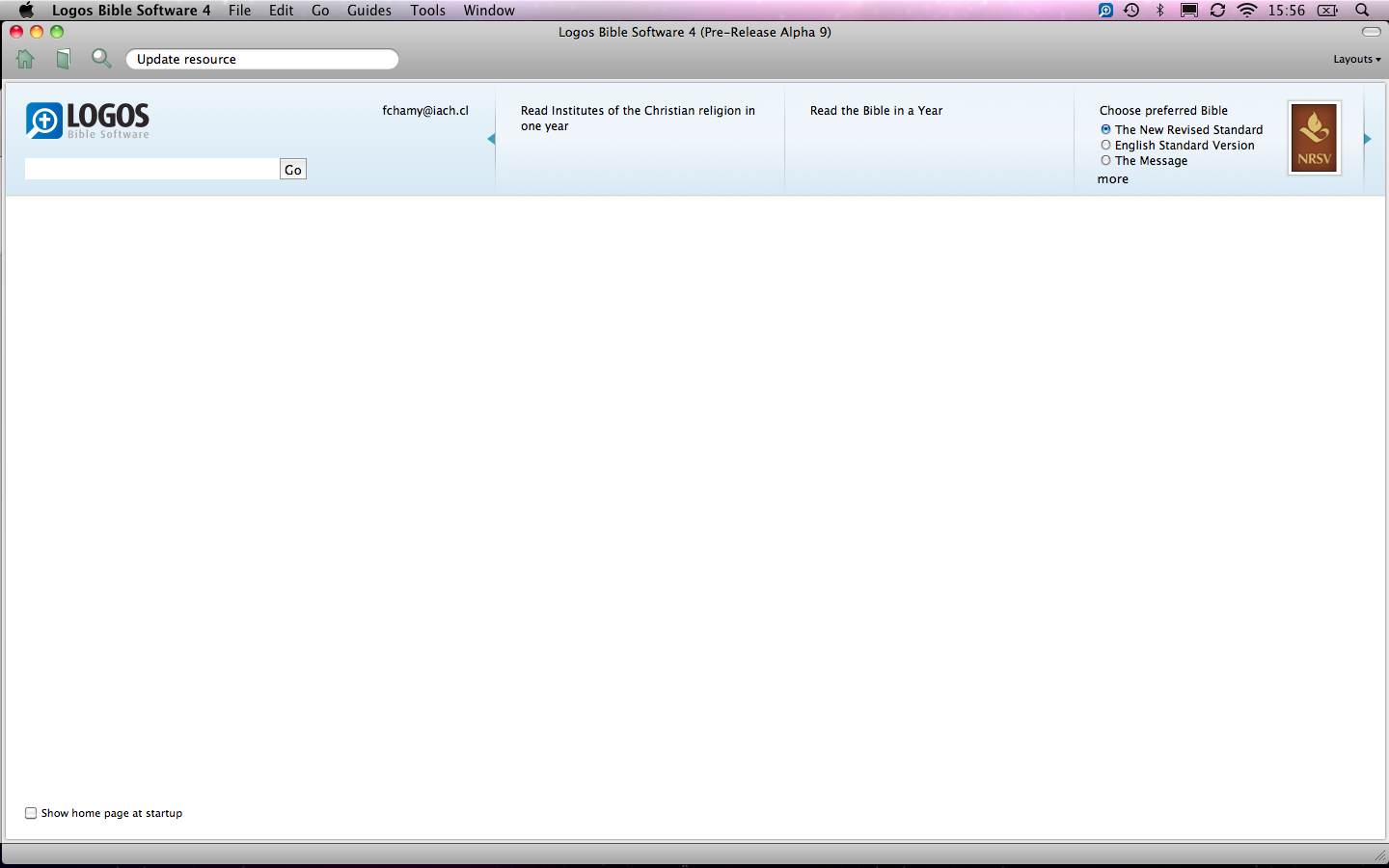The height and width of the screenshot is (868, 1389).
Task: Open Read the Bible in a Year link
Action: (876, 111)
